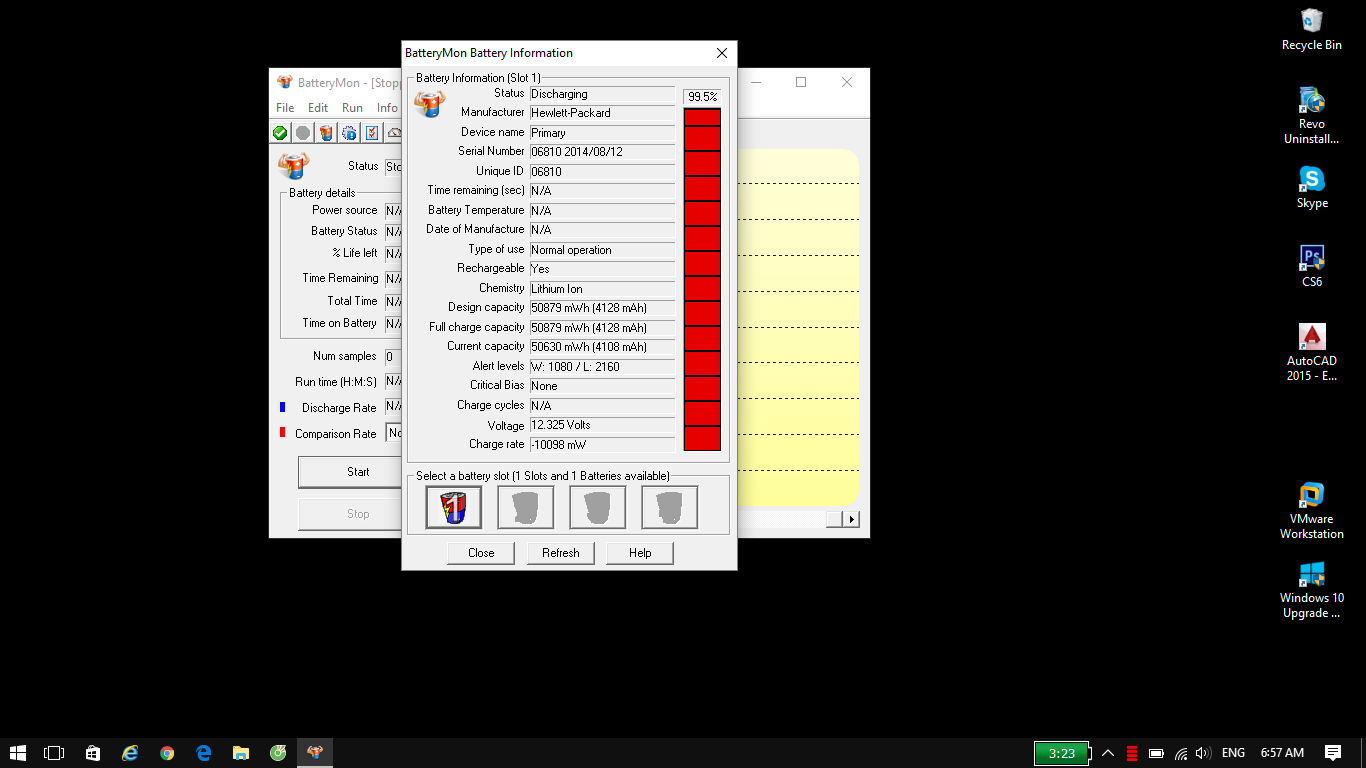This screenshot has height=768, width=1366.
Task: Click BatteryMon taskbar button
Action: click(x=315, y=753)
